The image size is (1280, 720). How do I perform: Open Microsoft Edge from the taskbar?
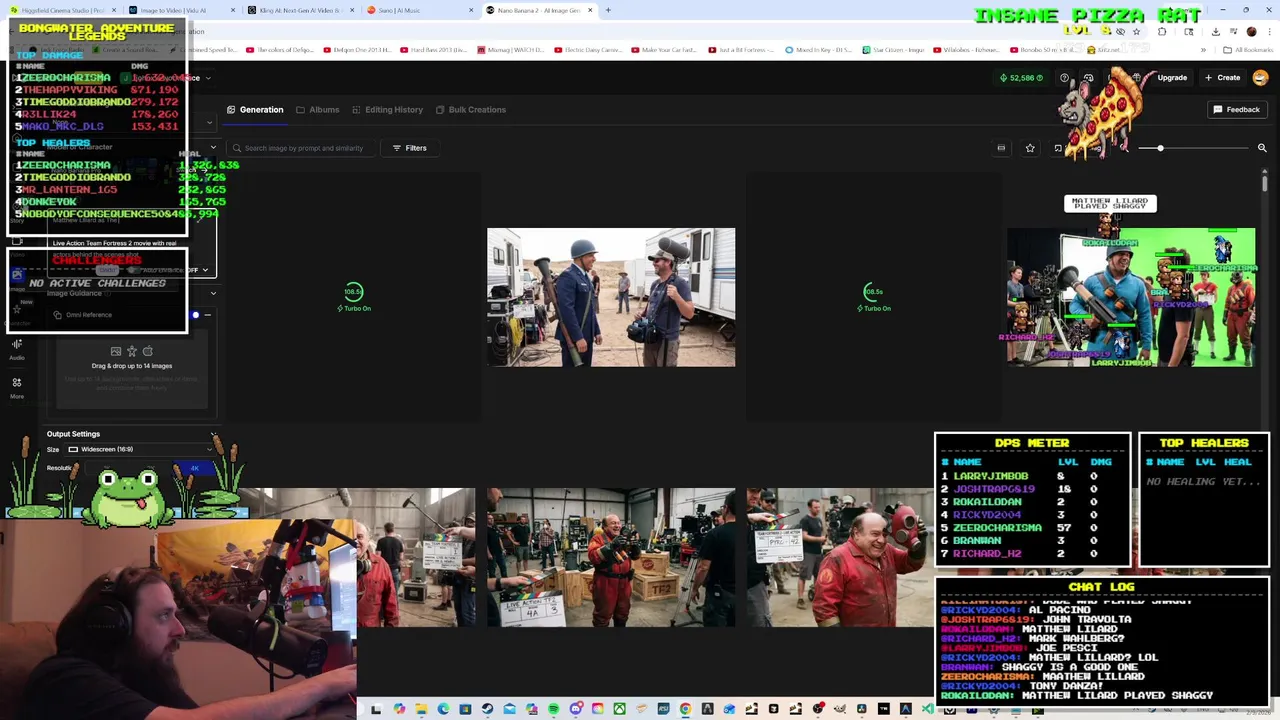click(442, 709)
